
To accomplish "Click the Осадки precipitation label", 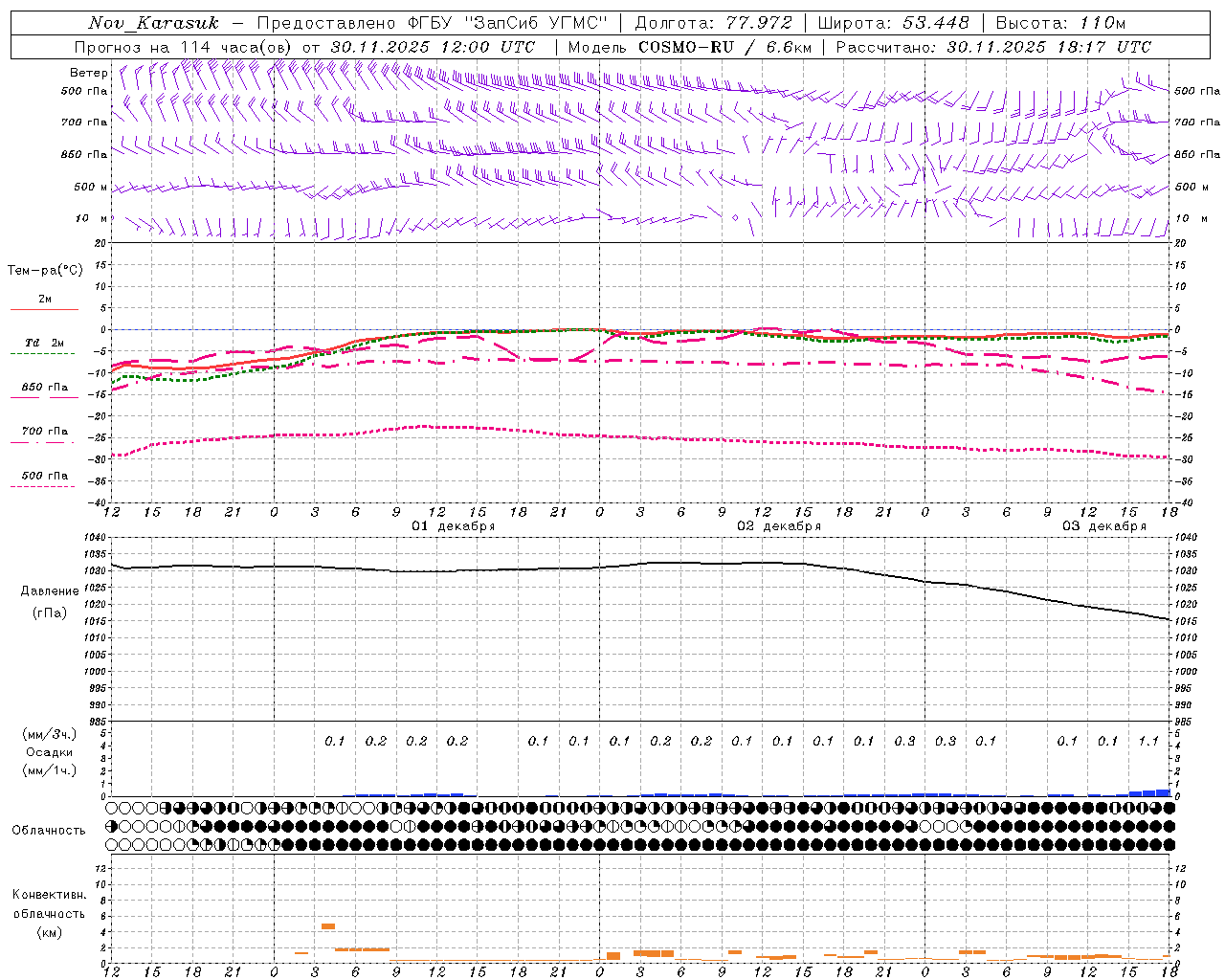I will pos(49,752).
